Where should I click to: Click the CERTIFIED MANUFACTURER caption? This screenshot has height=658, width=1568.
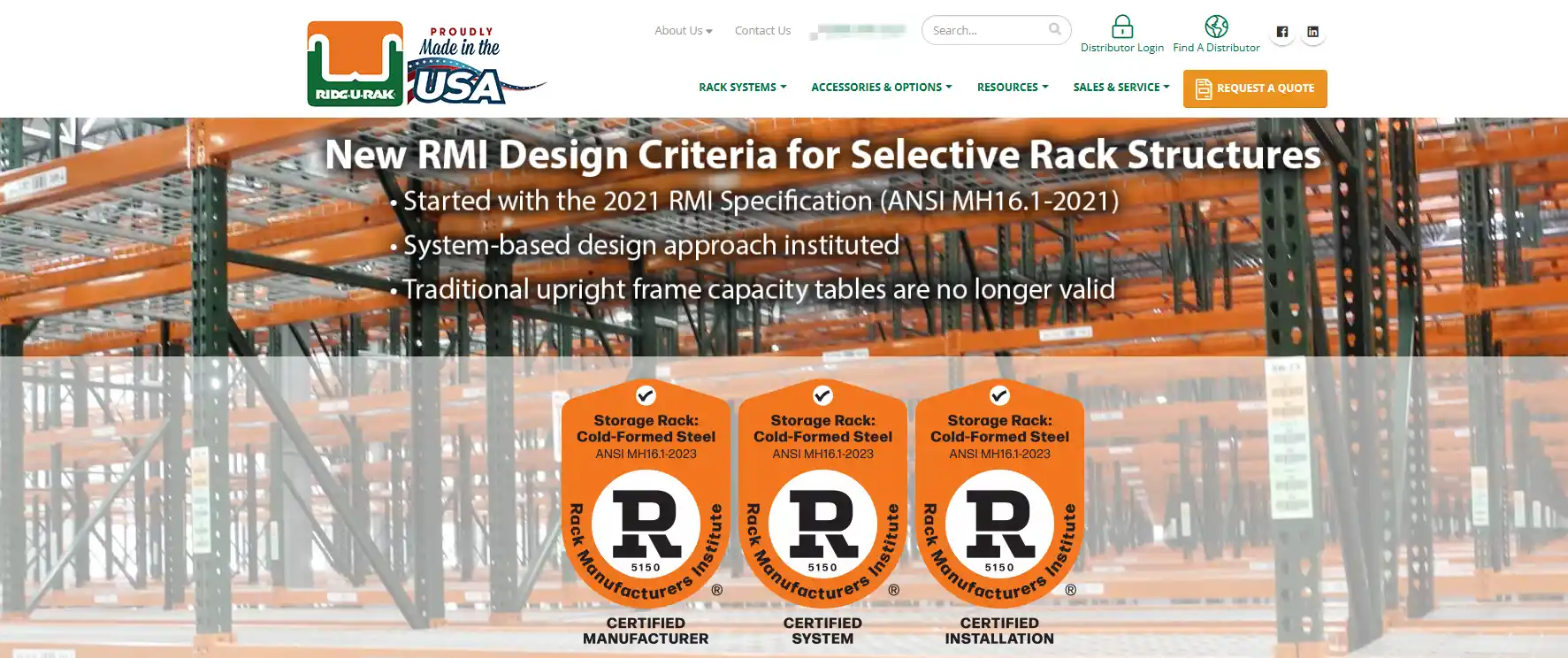click(x=646, y=631)
